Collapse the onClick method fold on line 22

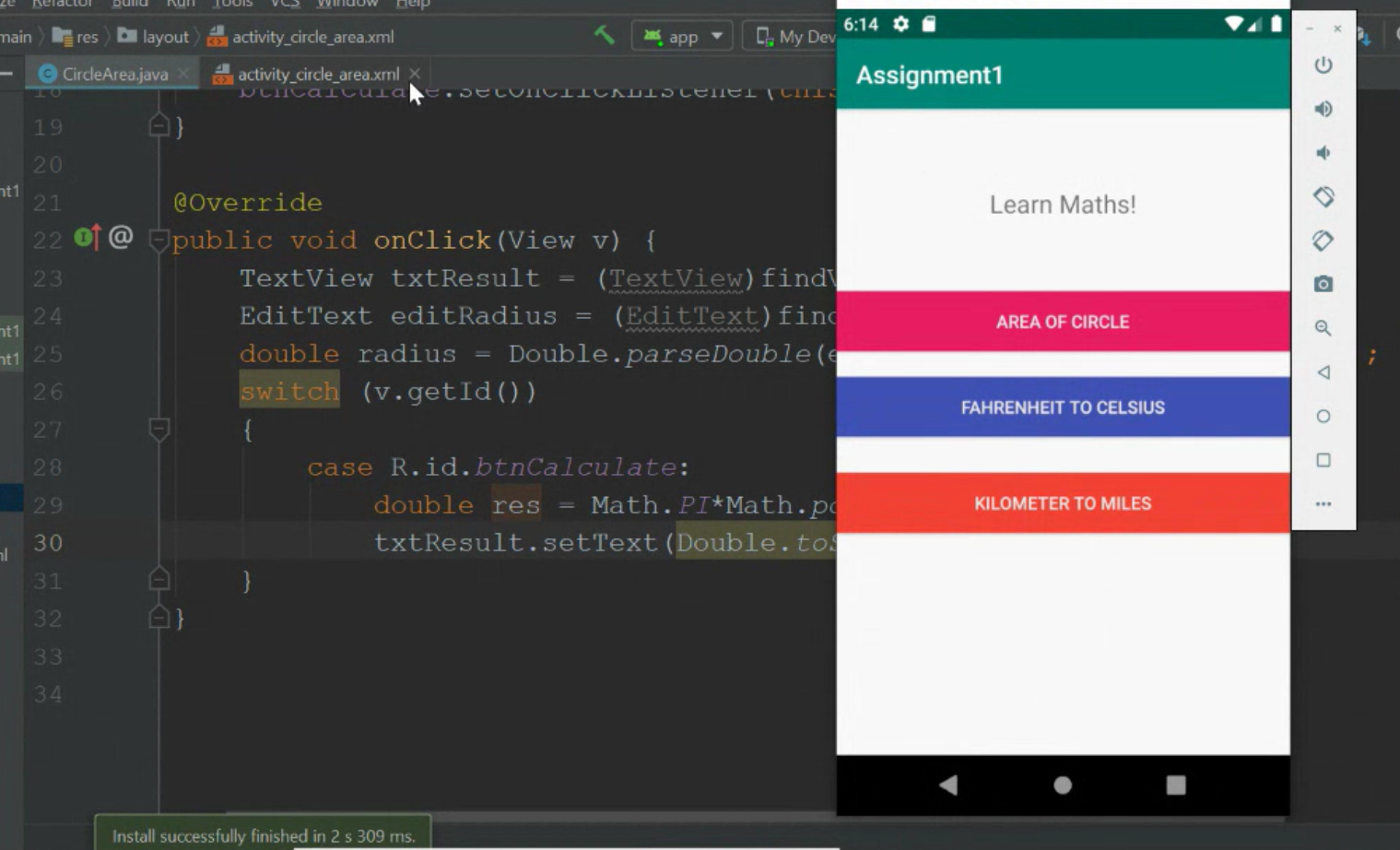[159, 241]
